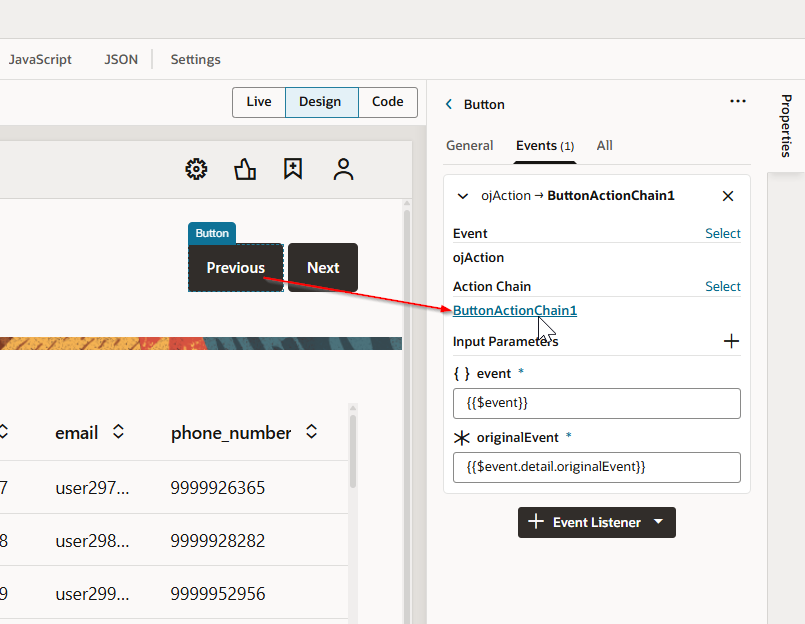
Task: Click the Next button on canvas
Action: 323,268
